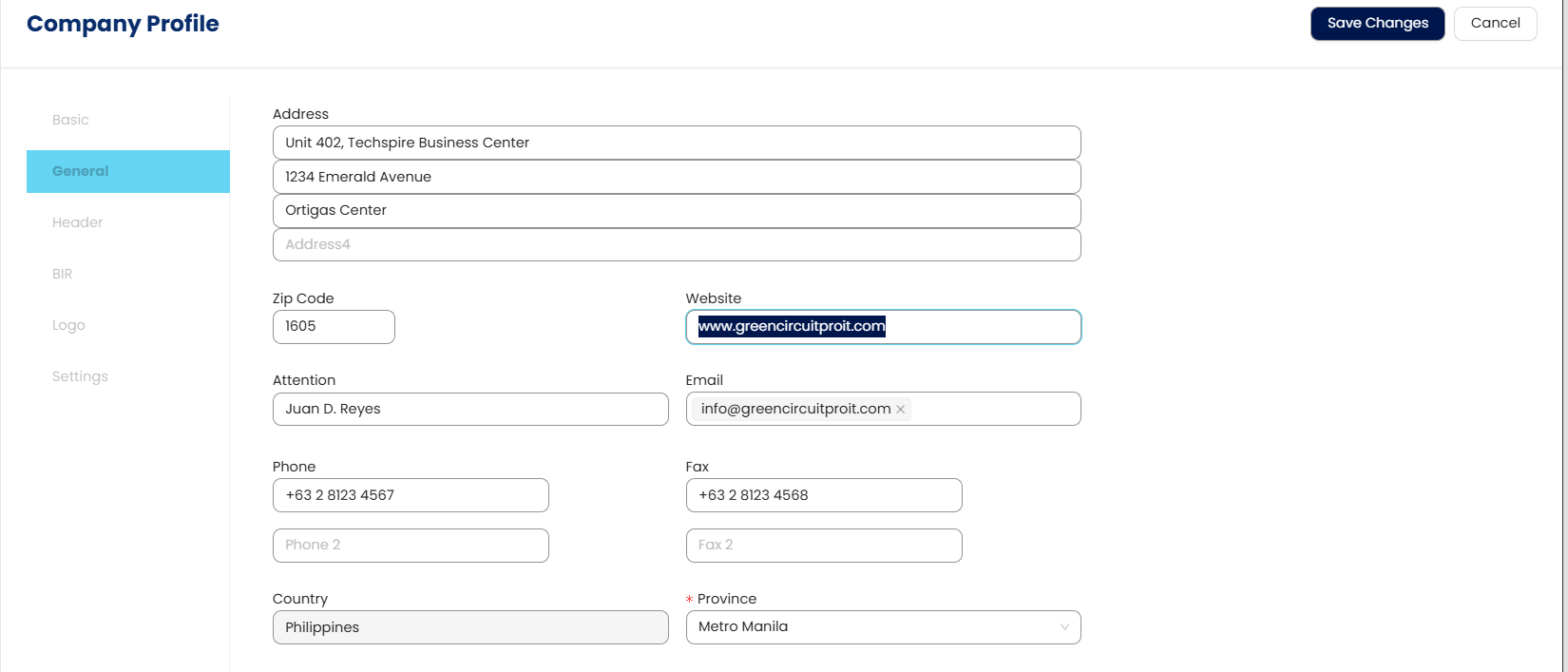Screen dimensions: 1568x672
Task: Go to the Header tab
Action: (x=77, y=222)
